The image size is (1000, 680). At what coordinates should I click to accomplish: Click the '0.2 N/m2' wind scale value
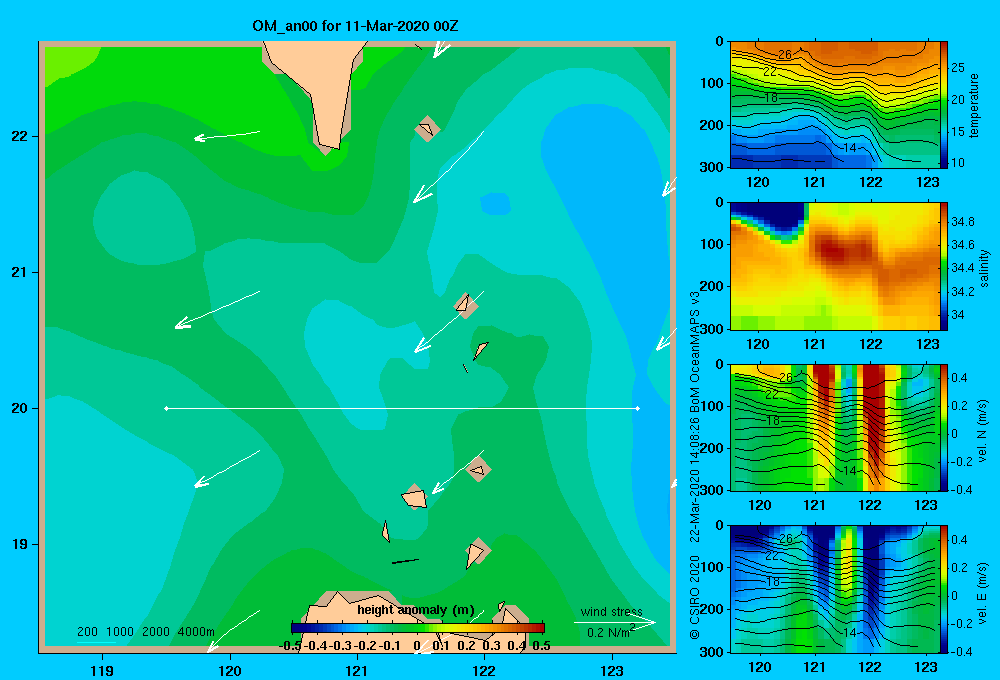click(x=610, y=633)
